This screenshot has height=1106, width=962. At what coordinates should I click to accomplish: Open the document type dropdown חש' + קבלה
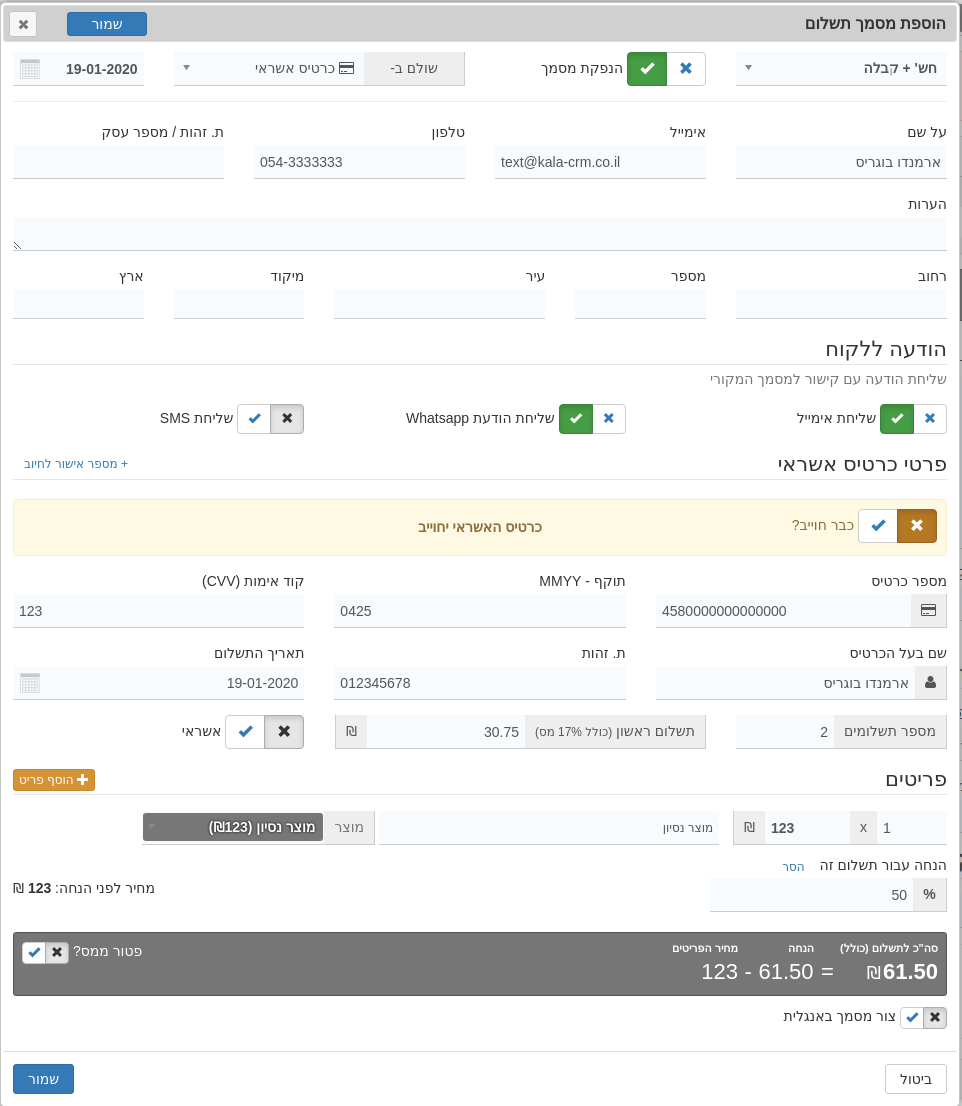click(x=840, y=69)
